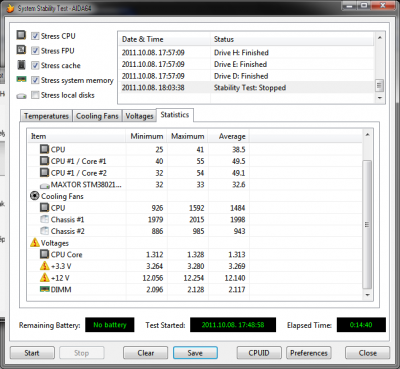Viewport: 400px width, 369px height.
Task: Click the +12 V warning icon
Action: point(45,277)
